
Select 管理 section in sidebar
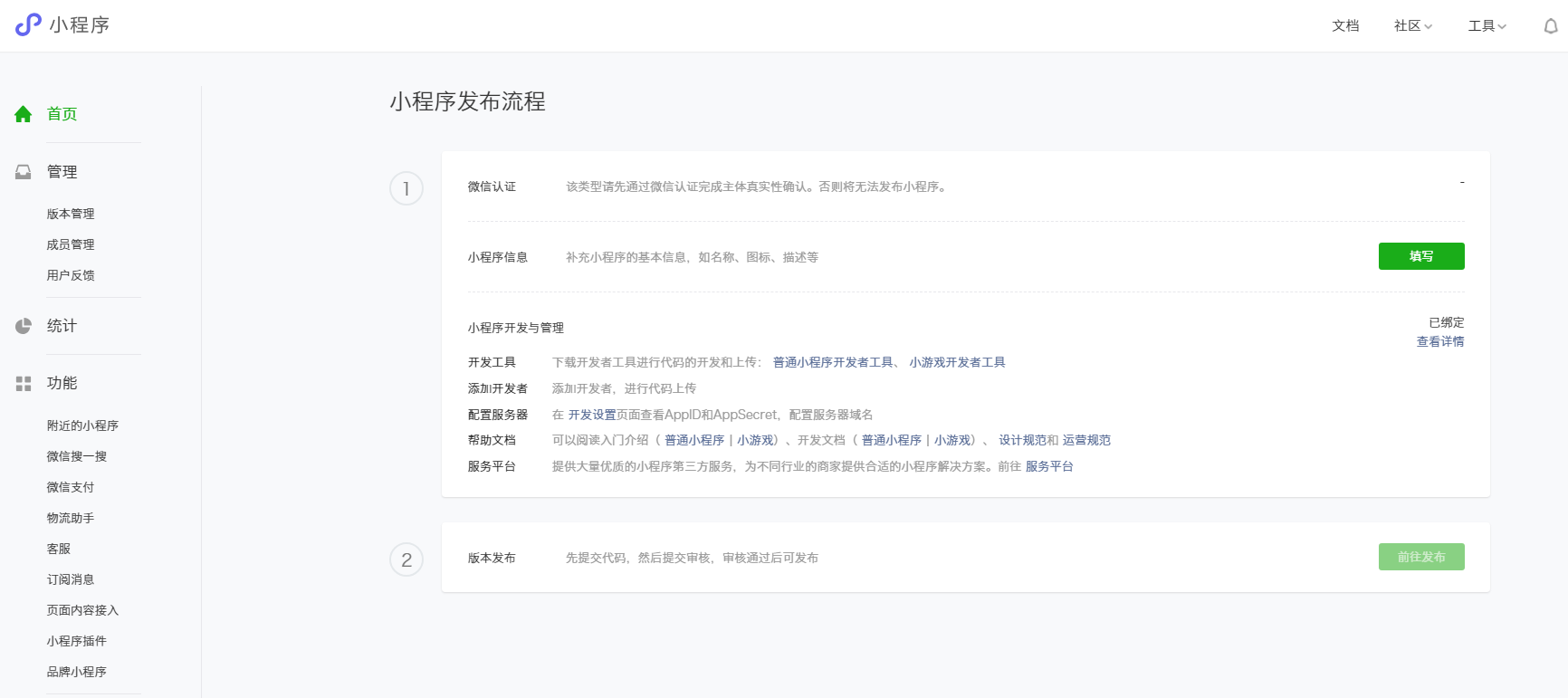(x=62, y=172)
